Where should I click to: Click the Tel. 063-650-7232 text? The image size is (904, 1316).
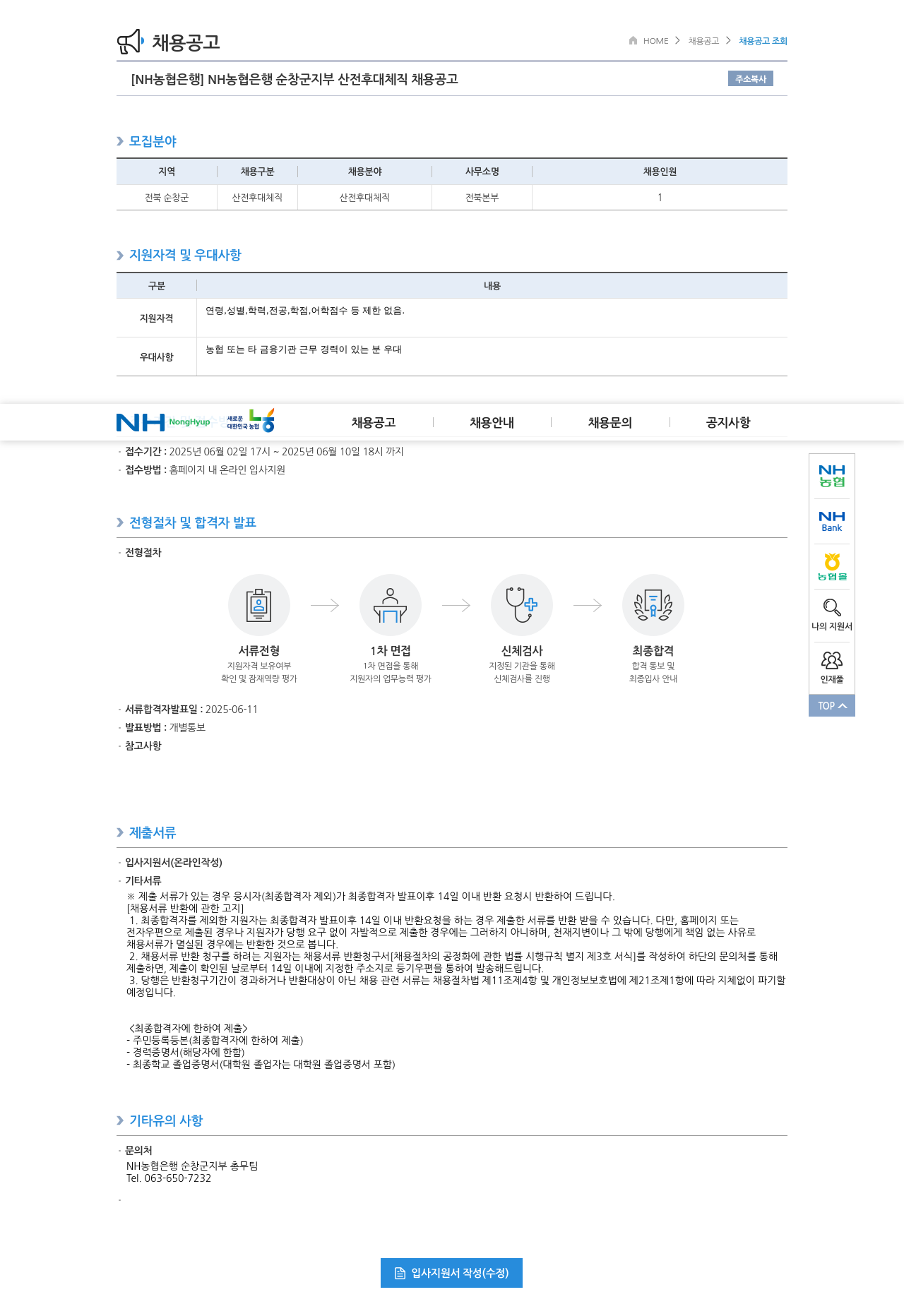(169, 1178)
